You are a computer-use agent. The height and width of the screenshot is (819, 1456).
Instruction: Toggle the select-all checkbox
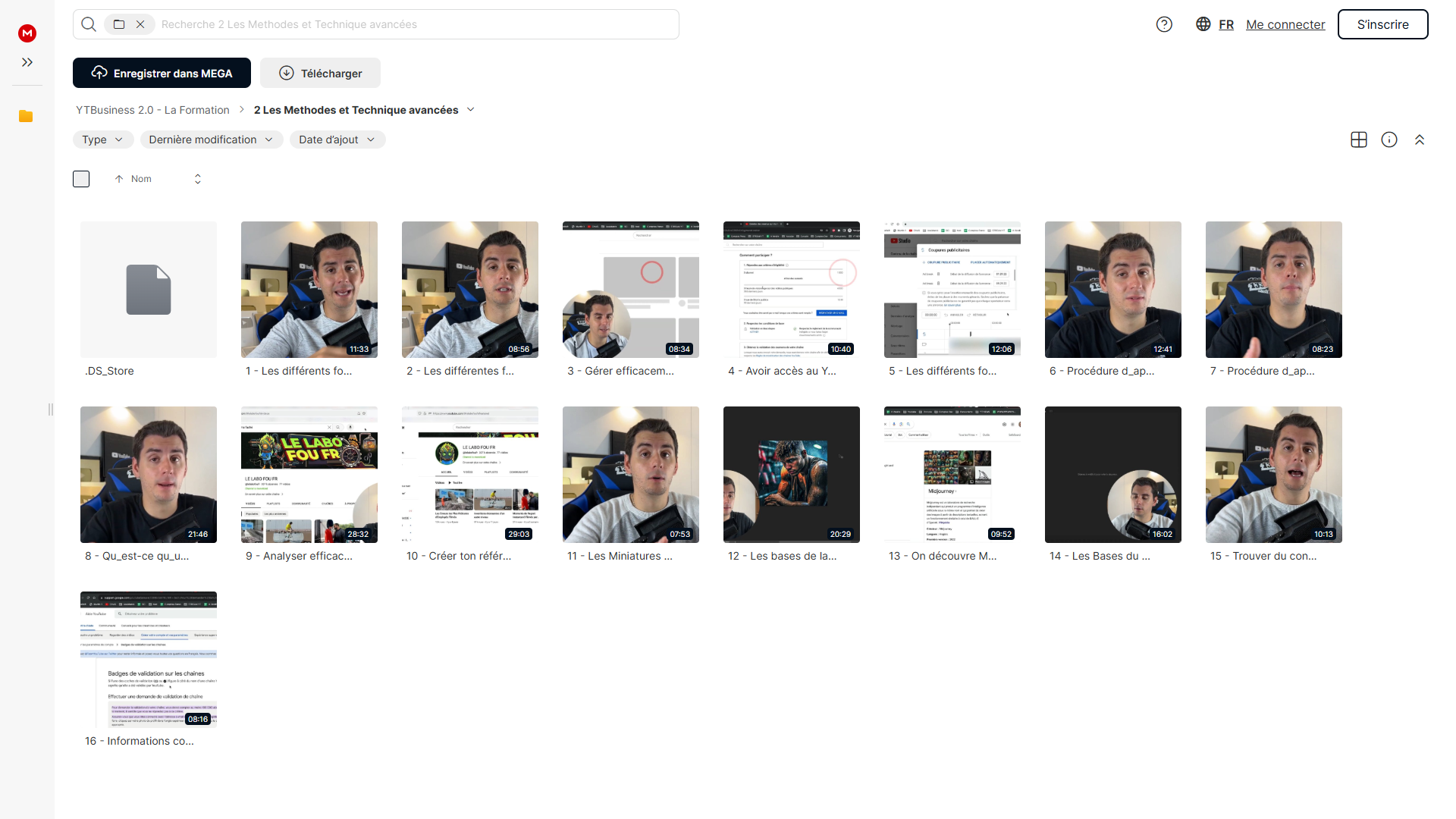pyautogui.click(x=81, y=179)
